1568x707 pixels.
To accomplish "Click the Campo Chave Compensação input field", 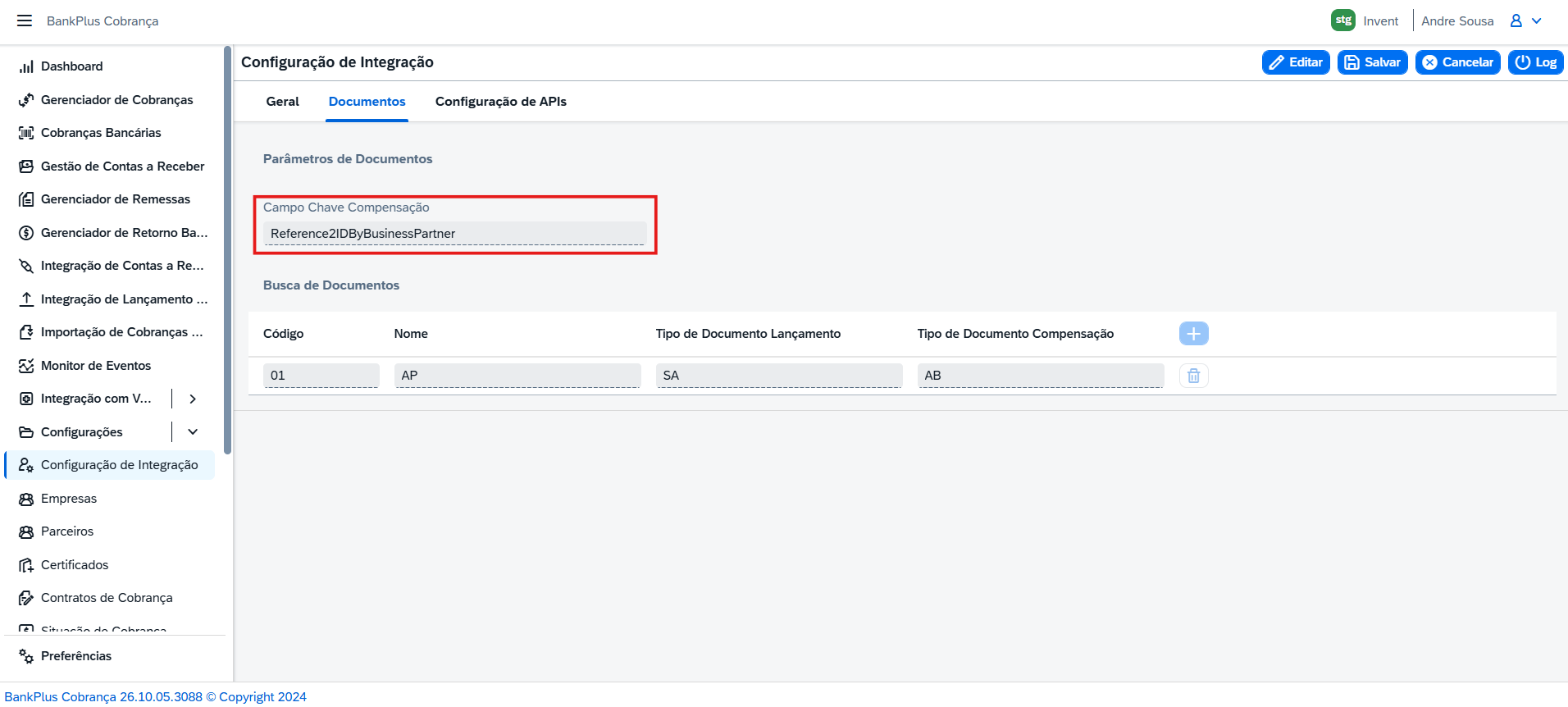I will click(455, 234).
